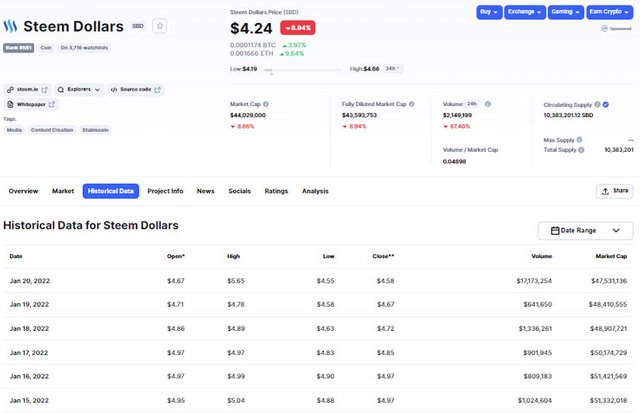Click the Content Creation tag
This screenshot has height=413, width=640.
pos(52,130)
